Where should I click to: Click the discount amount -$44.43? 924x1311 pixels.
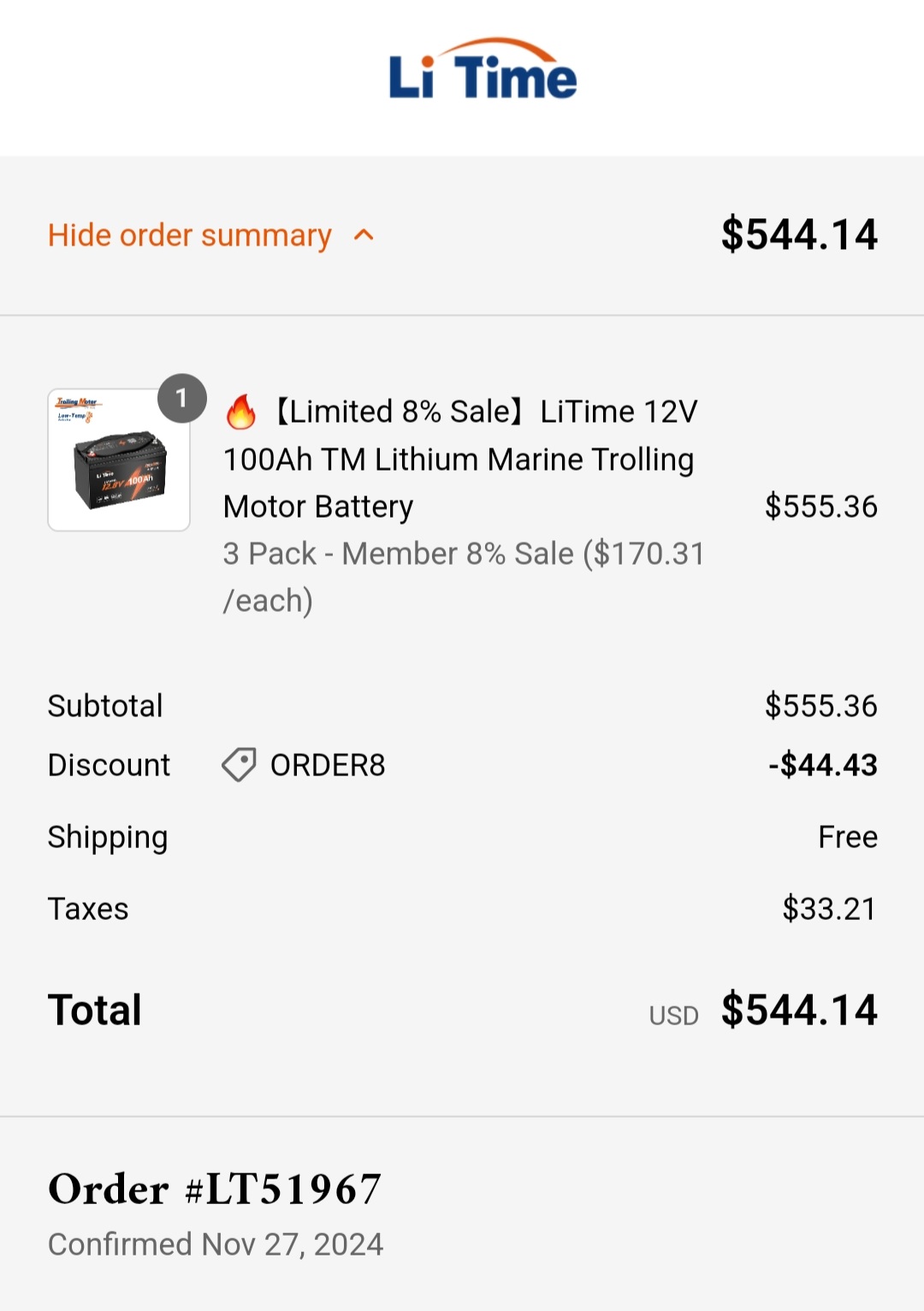pyautogui.click(x=822, y=765)
